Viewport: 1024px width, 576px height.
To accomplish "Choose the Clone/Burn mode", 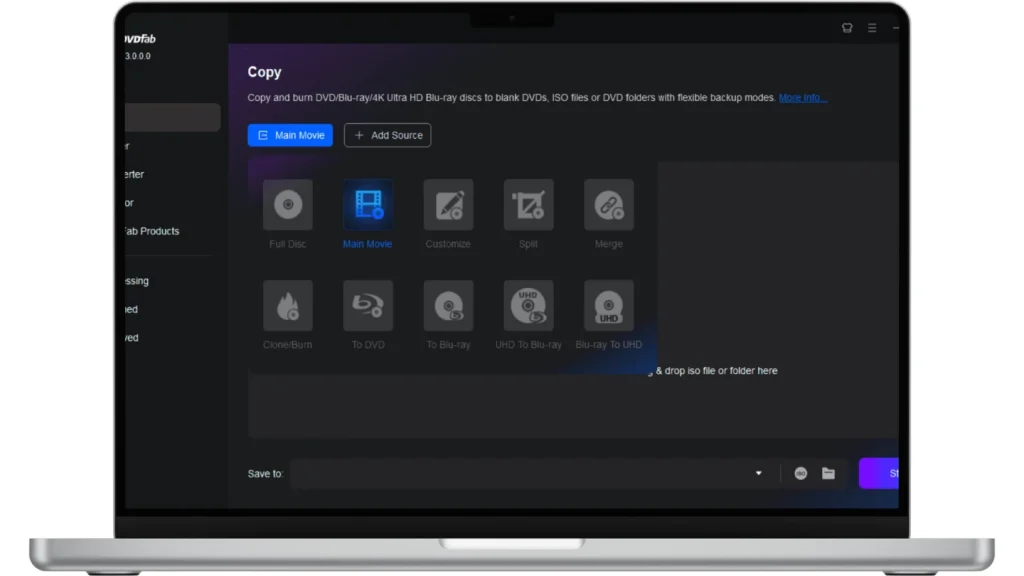I will 288,306.
